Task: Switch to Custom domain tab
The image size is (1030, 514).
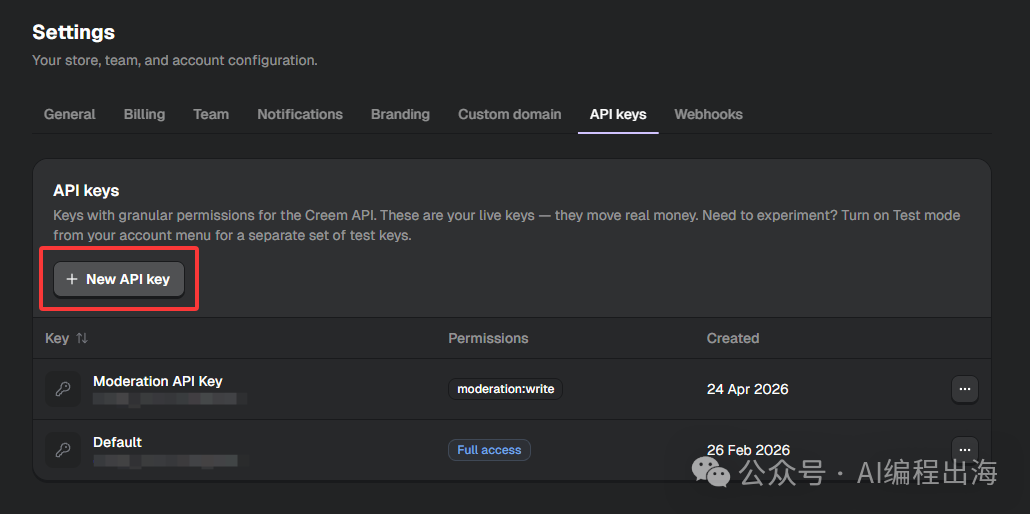Action: point(510,114)
